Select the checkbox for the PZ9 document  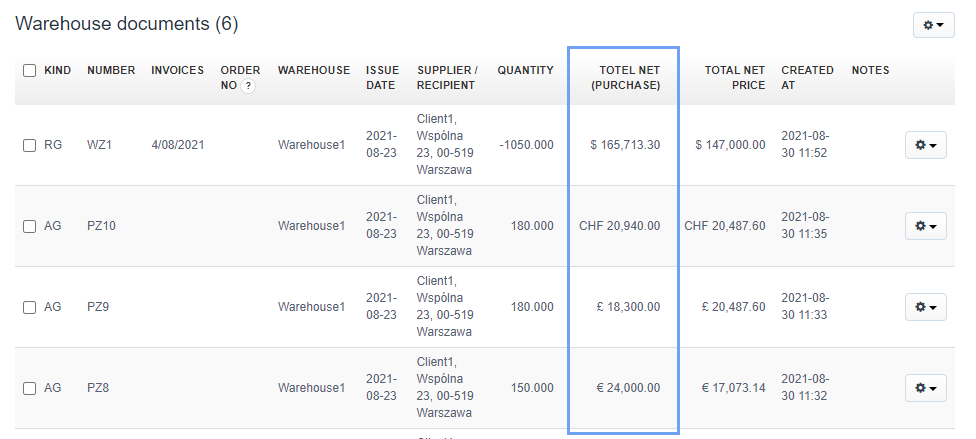click(30, 308)
